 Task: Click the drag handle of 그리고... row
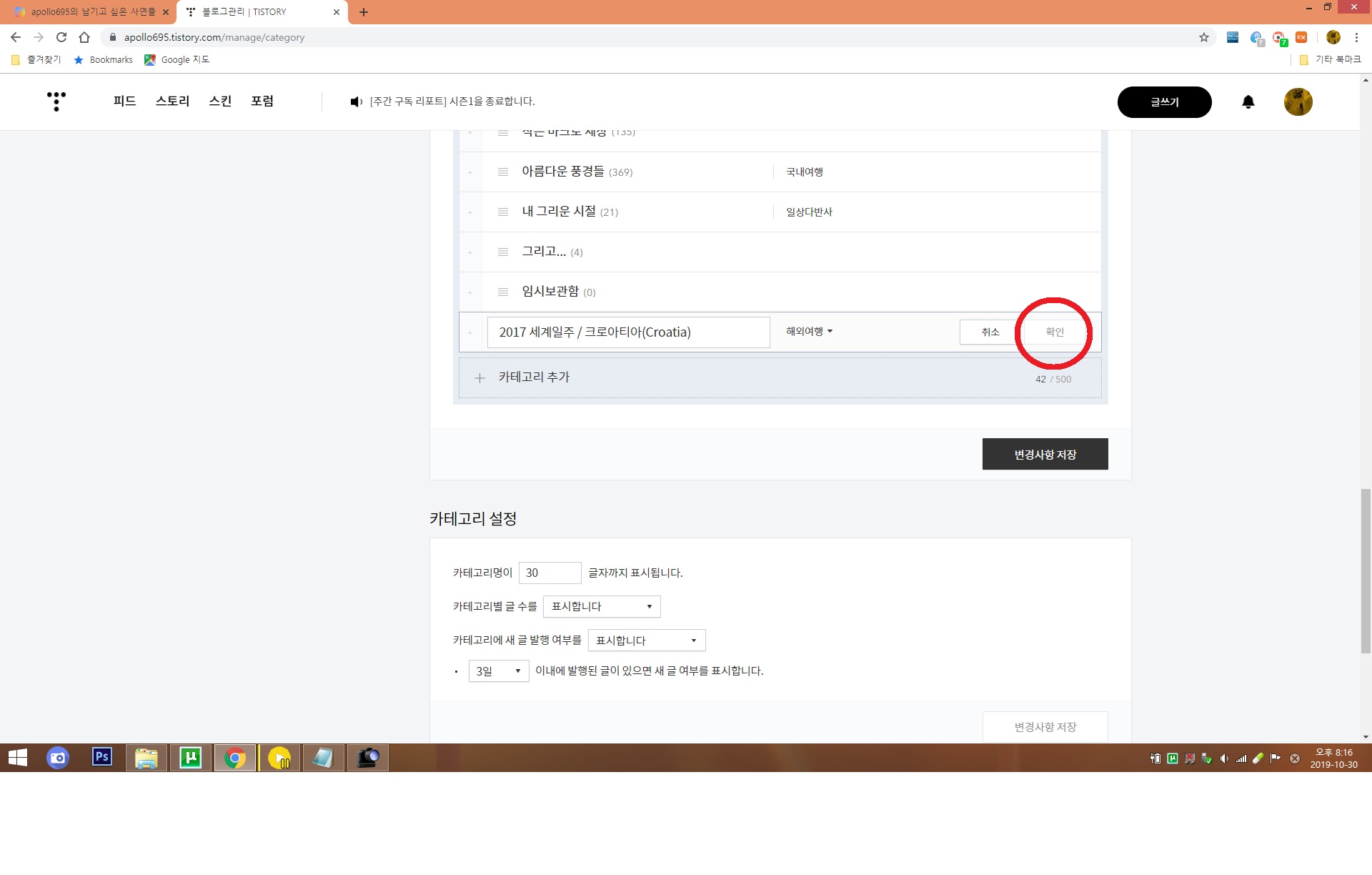tap(503, 252)
